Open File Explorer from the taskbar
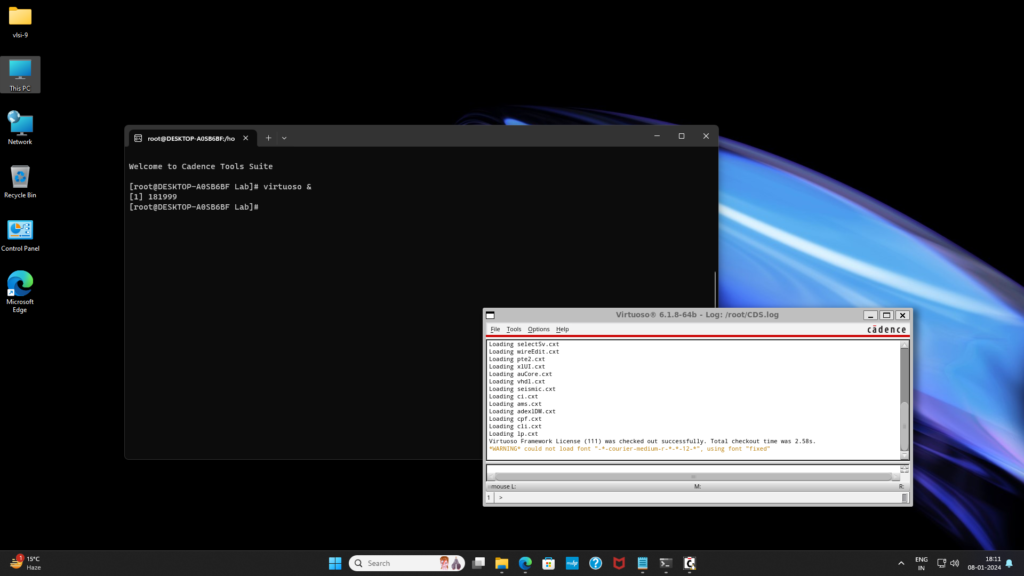Screen dimensions: 1024x576 click(x=502, y=563)
